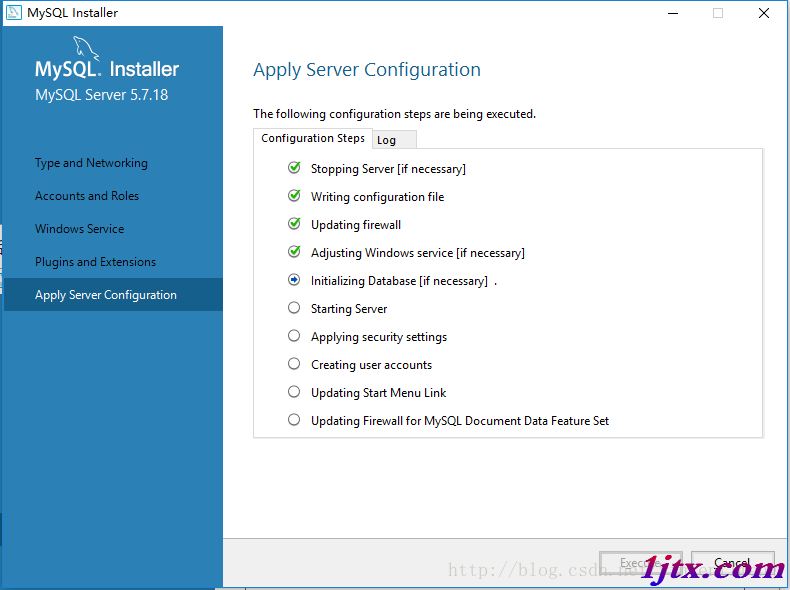Image resolution: width=790 pixels, height=590 pixels.
Task: Click green checkmark beside Adjusting Windows service
Action: [294, 251]
